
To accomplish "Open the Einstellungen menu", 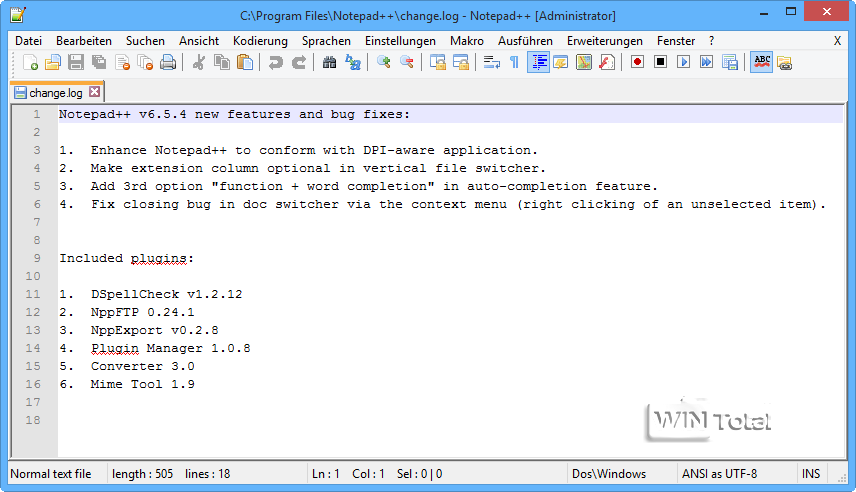I will point(400,41).
